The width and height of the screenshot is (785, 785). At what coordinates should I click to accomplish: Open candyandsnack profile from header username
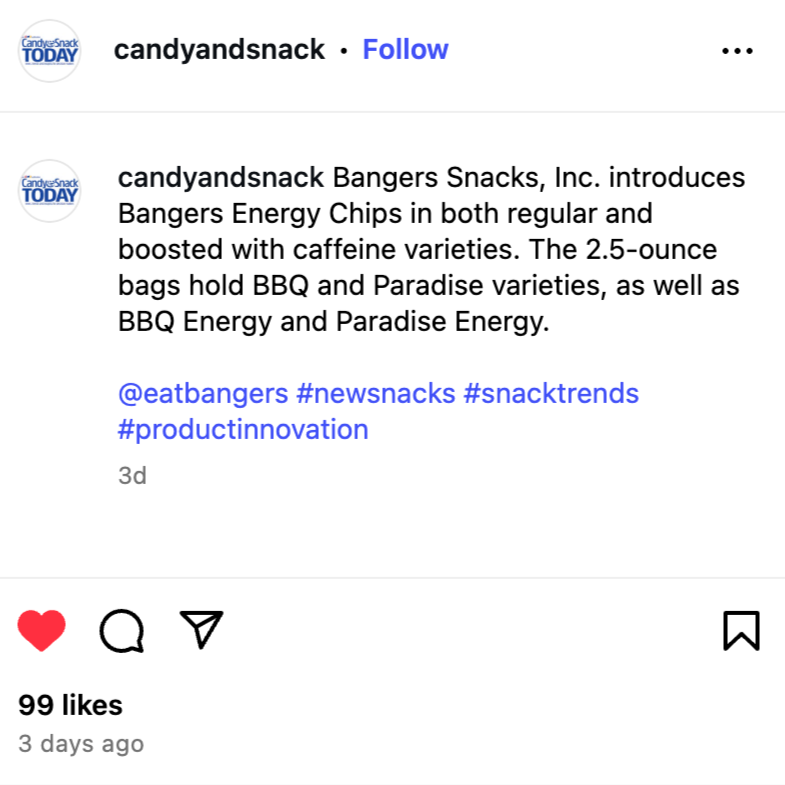[219, 50]
